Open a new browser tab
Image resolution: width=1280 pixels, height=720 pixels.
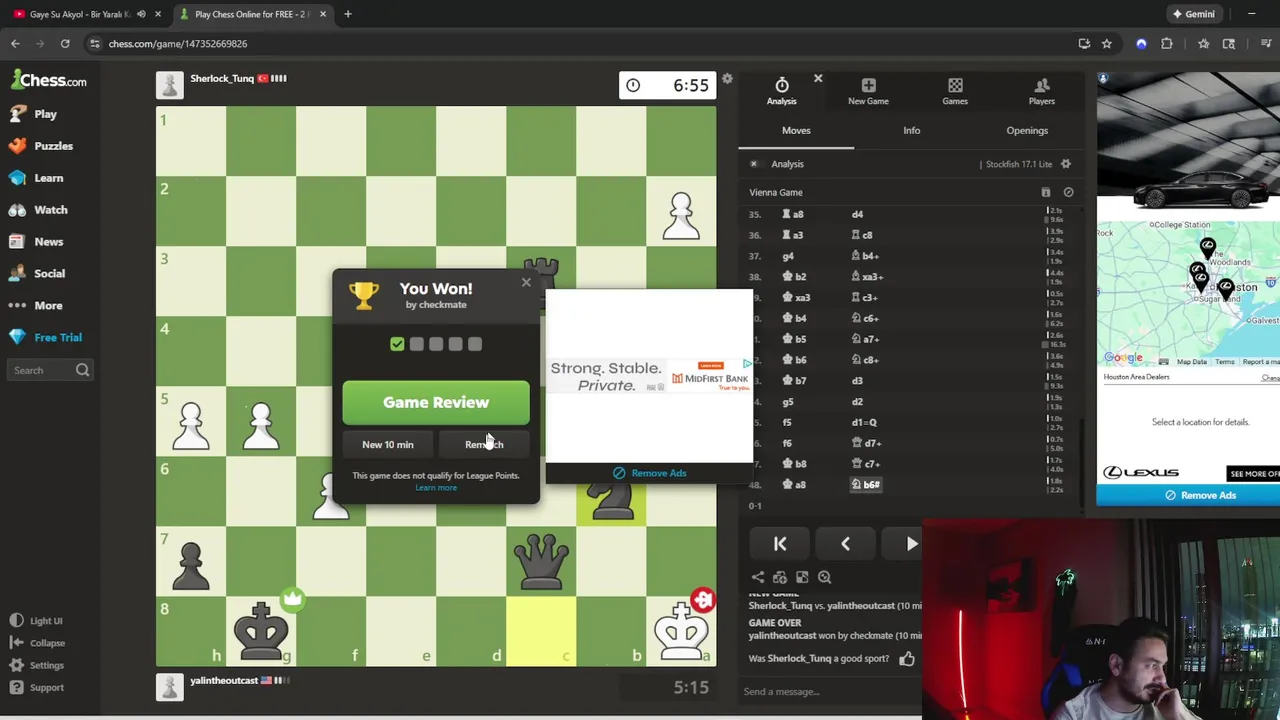pyautogui.click(x=348, y=14)
